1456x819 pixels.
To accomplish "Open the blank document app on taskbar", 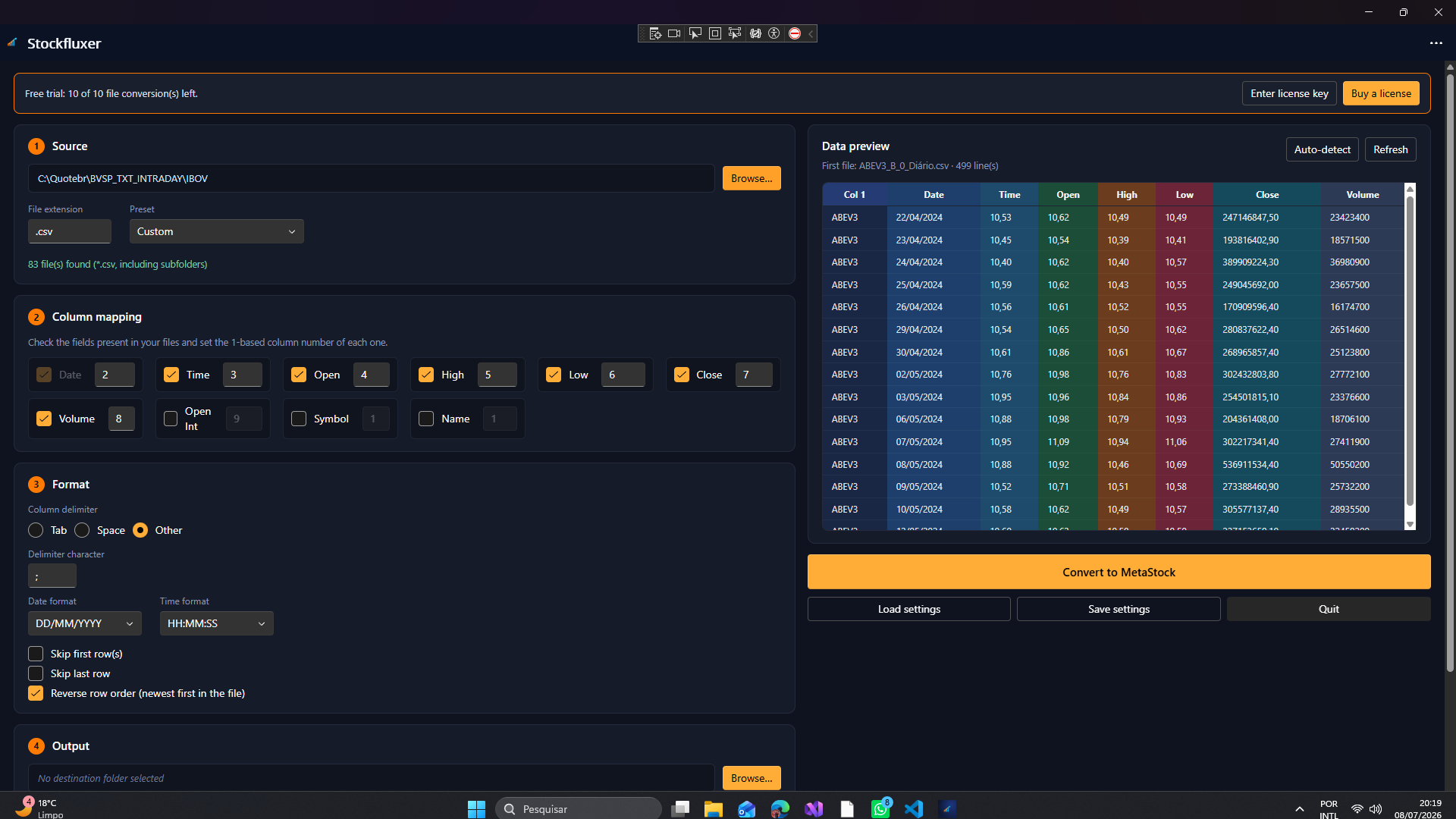I will click(847, 809).
